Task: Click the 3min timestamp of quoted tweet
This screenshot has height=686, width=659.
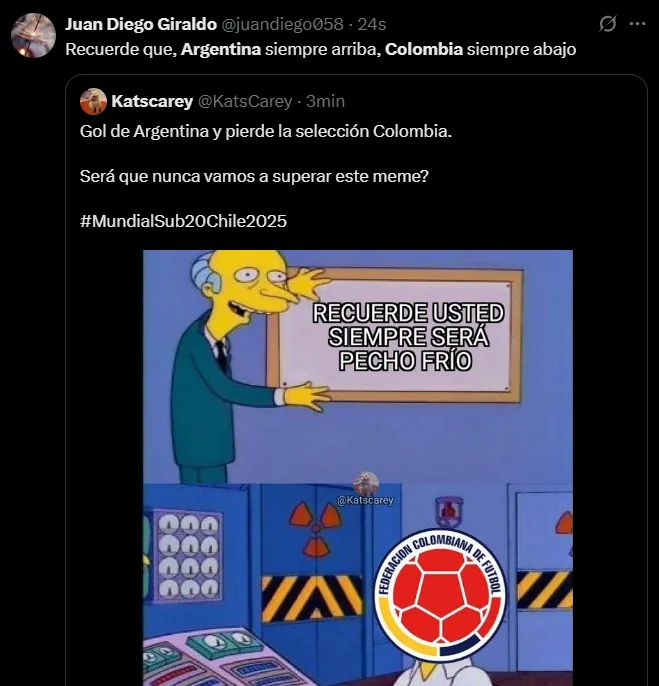Action: click(326, 102)
